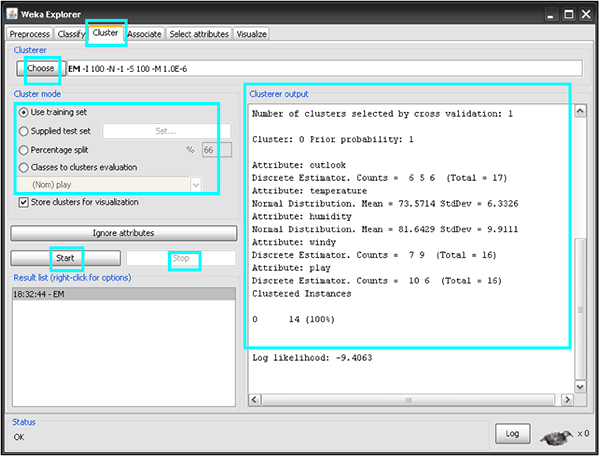Click the horizontal scrollbar thumb
The height and width of the screenshot is (456, 600).
(x=408, y=400)
